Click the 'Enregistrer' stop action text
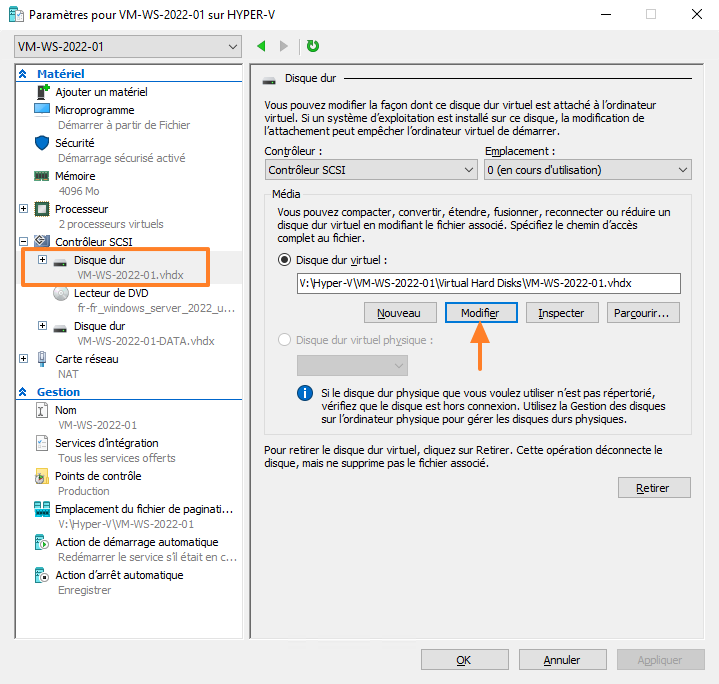719x684 pixels. pyautogui.click(x=84, y=590)
